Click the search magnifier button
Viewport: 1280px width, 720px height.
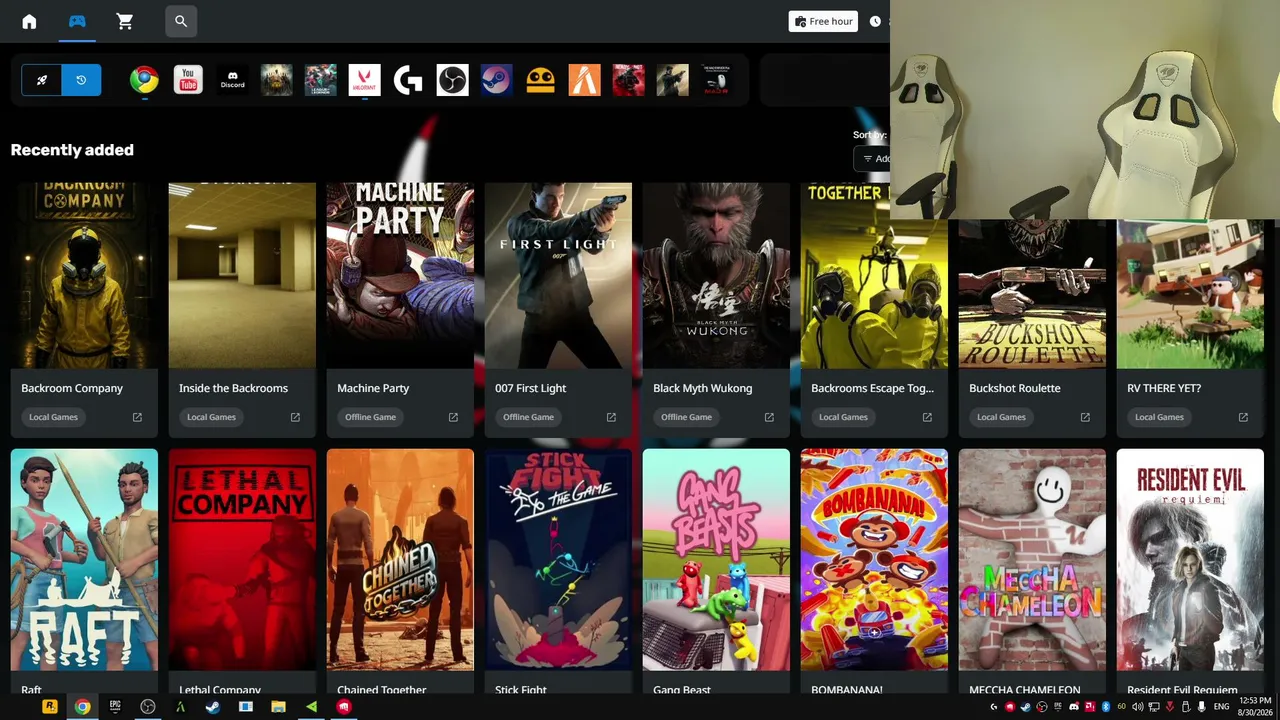(x=181, y=21)
